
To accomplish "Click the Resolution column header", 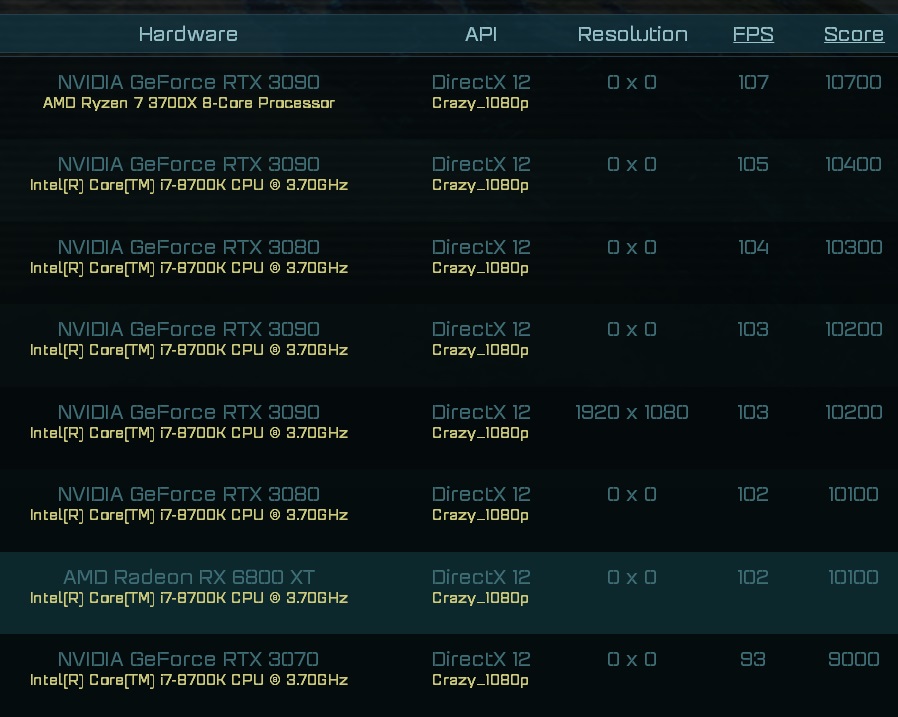I will tap(632, 34).
